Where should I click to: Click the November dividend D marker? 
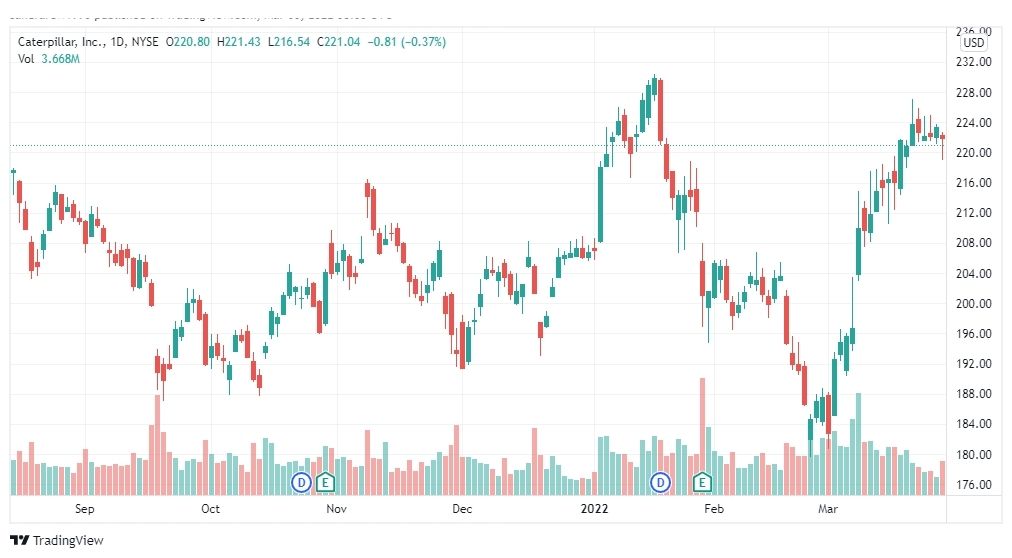click(301, 483)
